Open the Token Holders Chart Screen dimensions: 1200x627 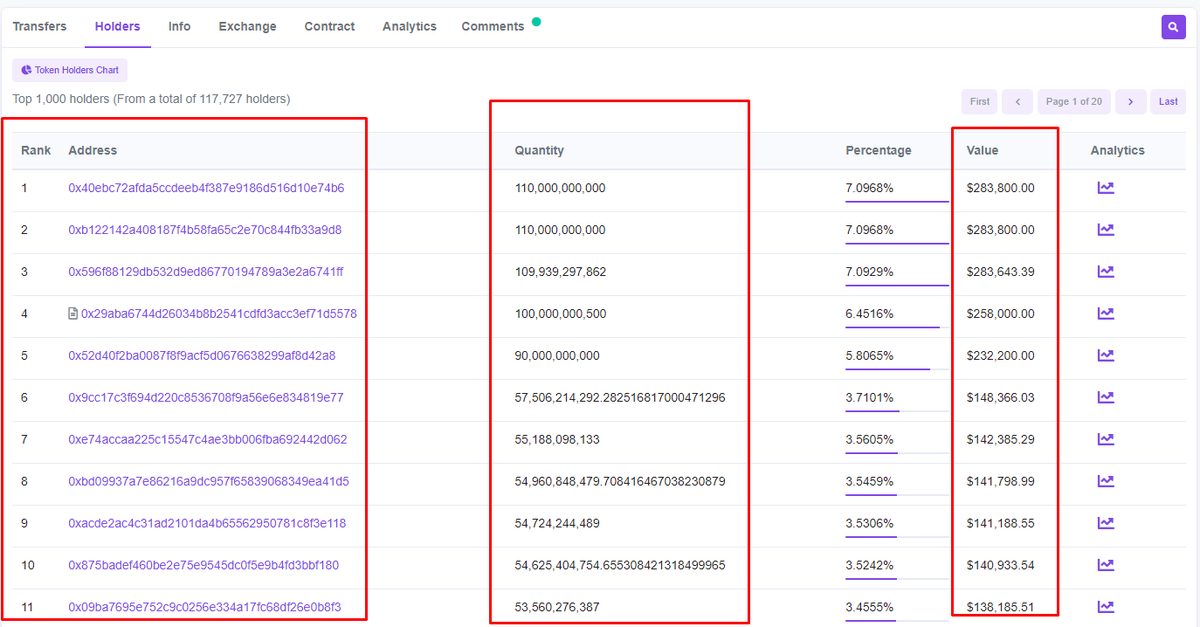(70, 71)
